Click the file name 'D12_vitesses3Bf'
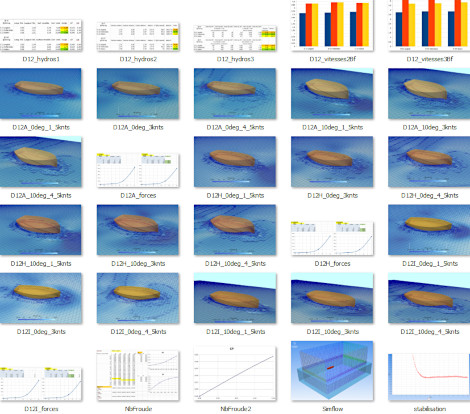The image size is (470, 414). (x=429, y=59)
